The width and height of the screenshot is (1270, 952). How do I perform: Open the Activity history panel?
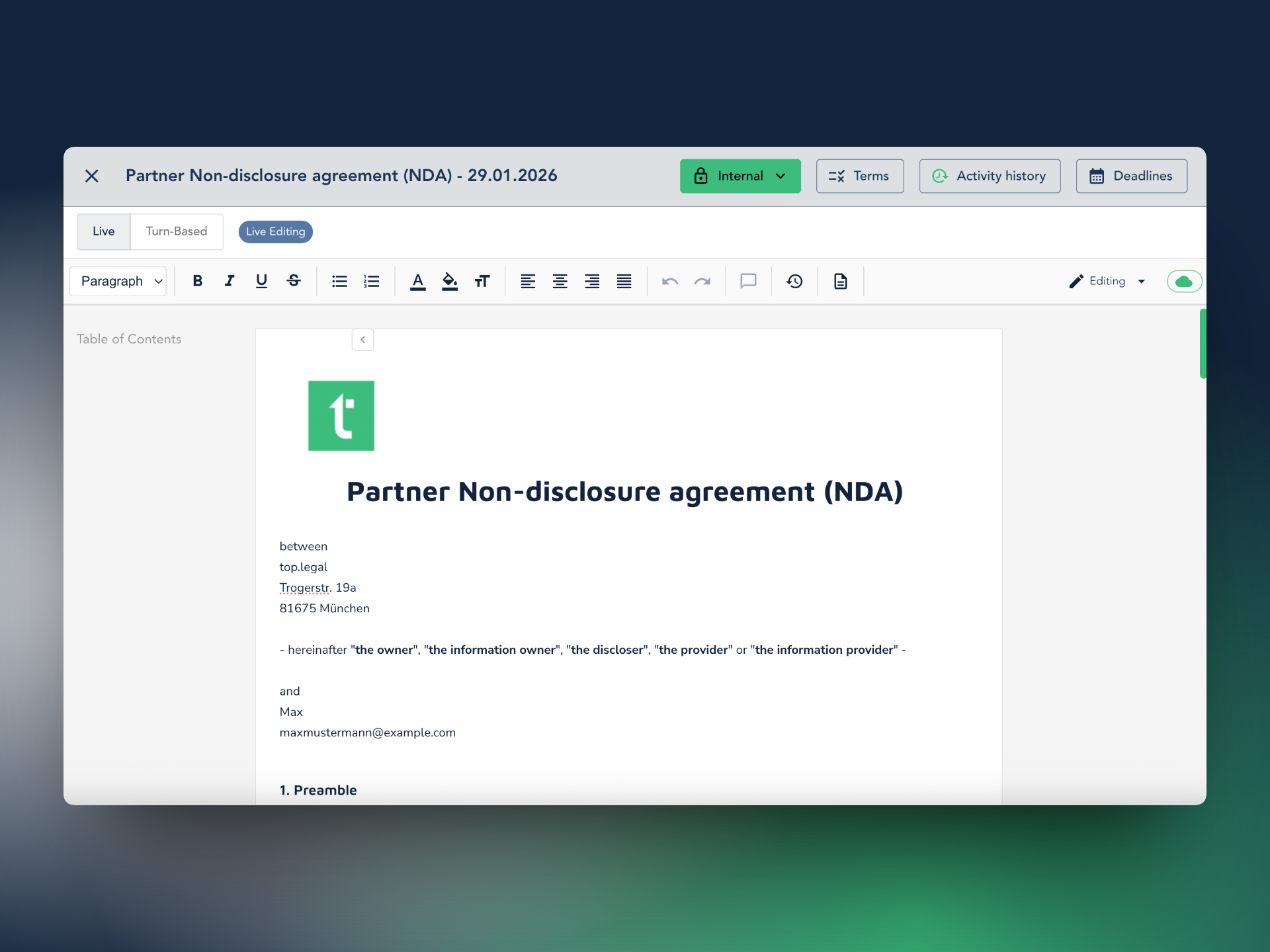pos(990,176)
